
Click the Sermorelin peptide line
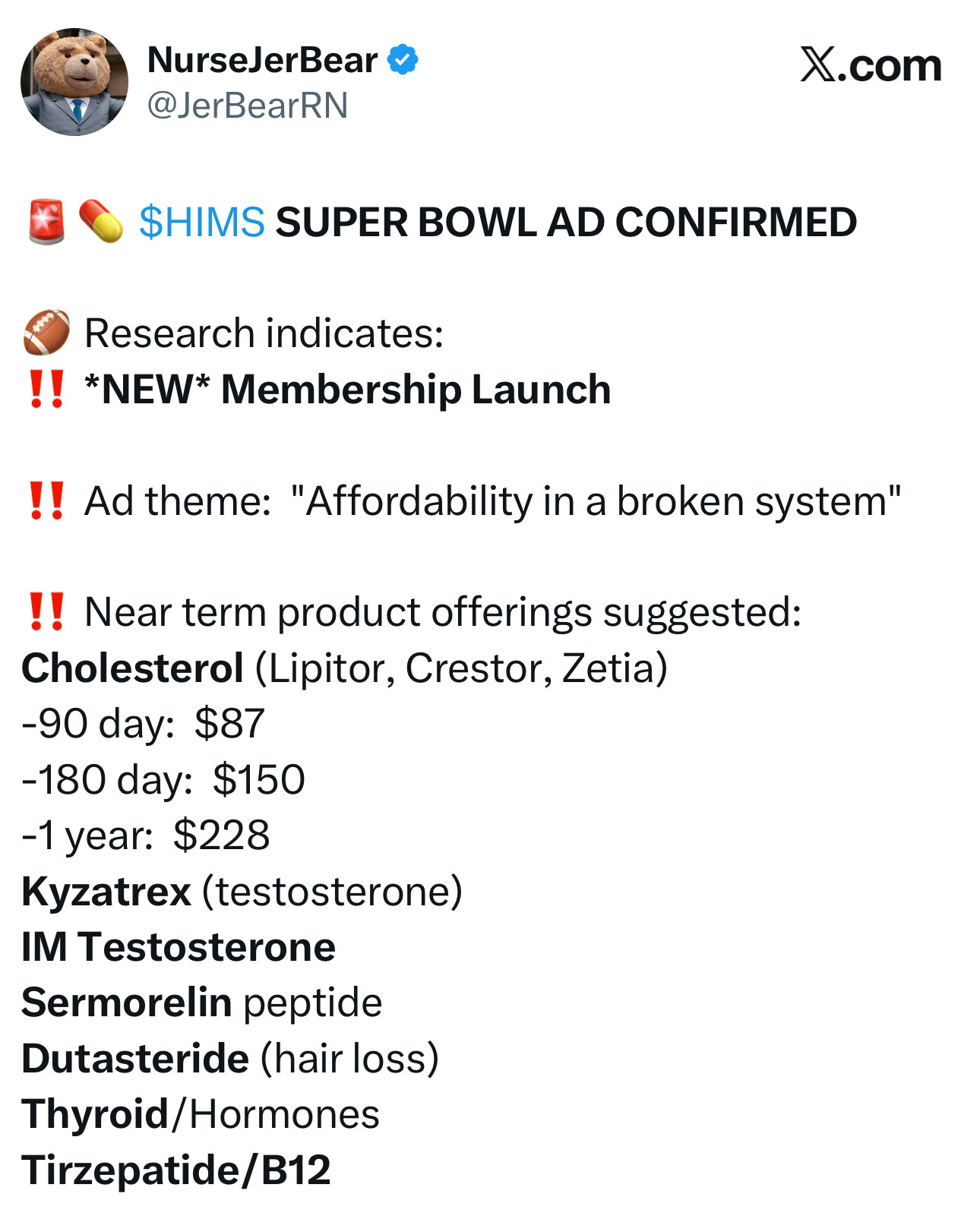point(201,1003)
